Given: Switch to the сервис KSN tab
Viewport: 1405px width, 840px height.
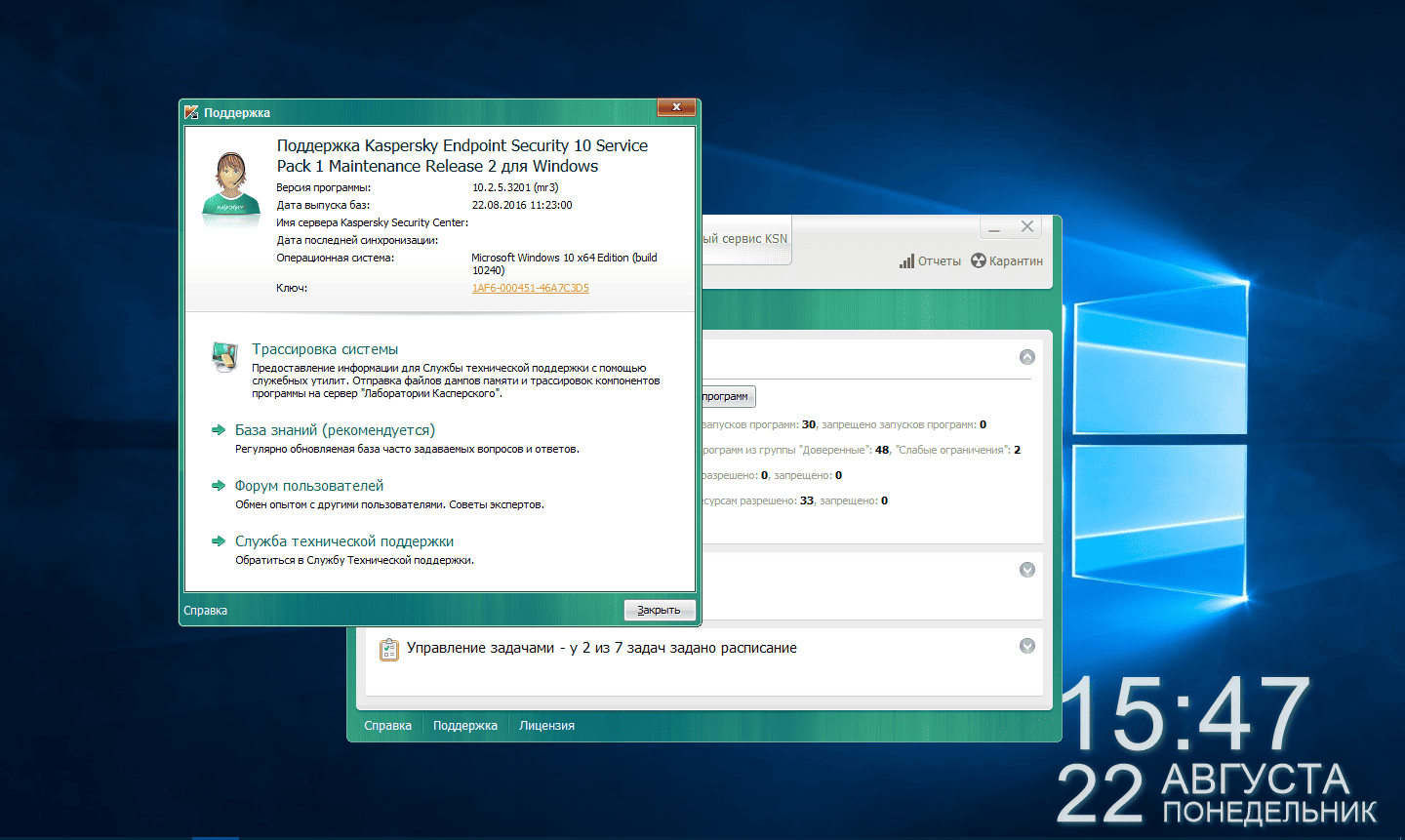Looking at the screenshot, I should (x=745, y=239).
